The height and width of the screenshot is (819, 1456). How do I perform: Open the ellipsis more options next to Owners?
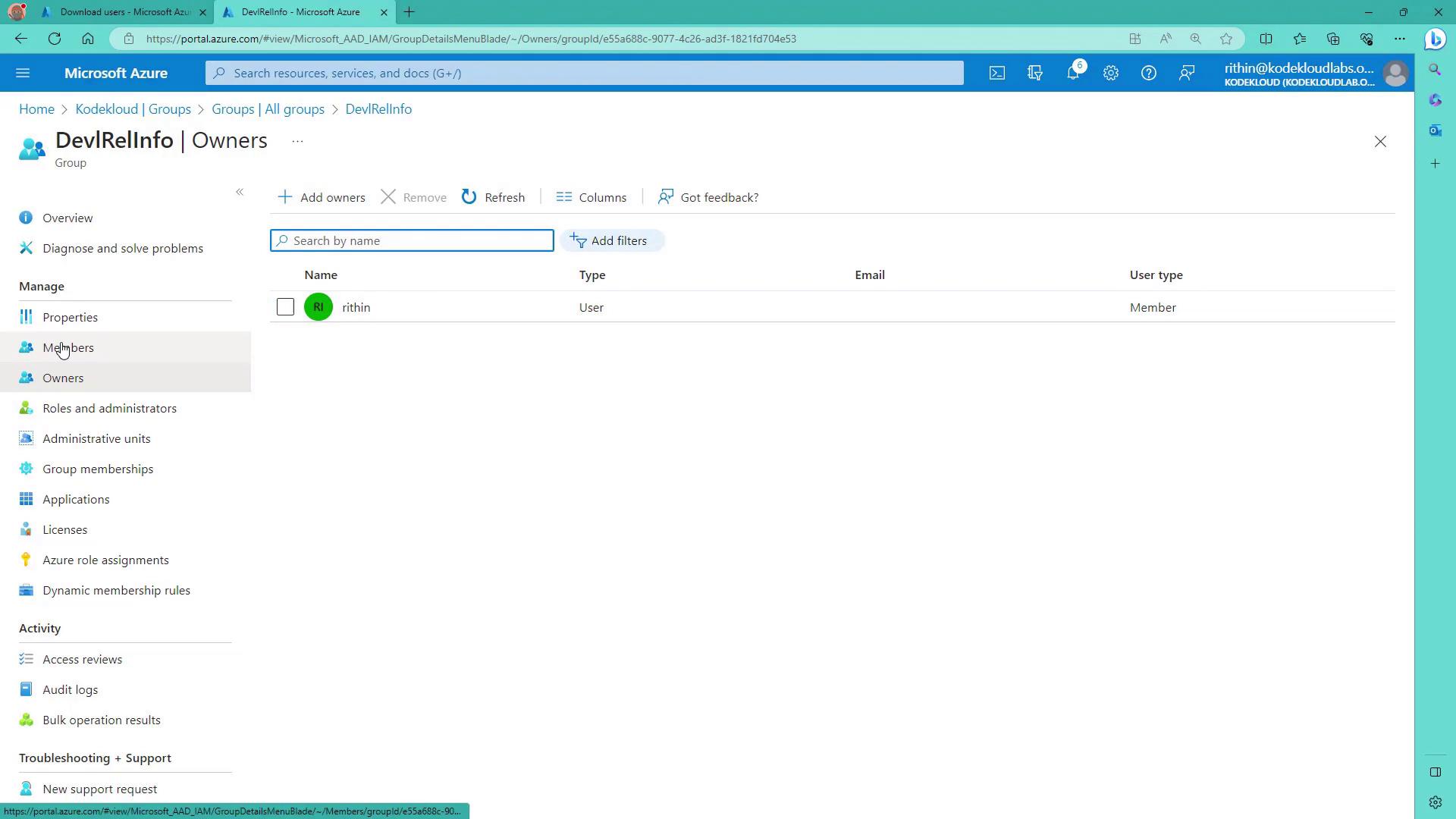[297, 141]
